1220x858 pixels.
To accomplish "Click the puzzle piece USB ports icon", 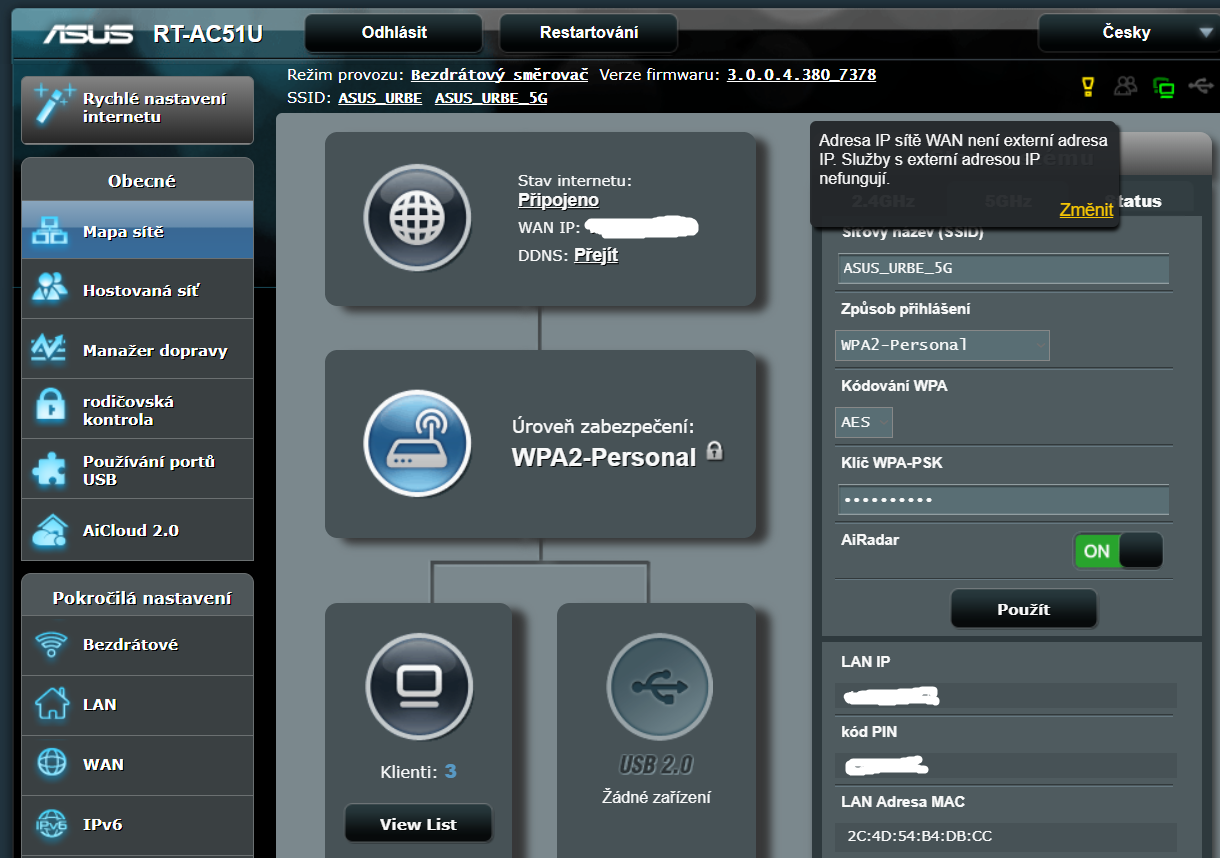I will 50,470.
